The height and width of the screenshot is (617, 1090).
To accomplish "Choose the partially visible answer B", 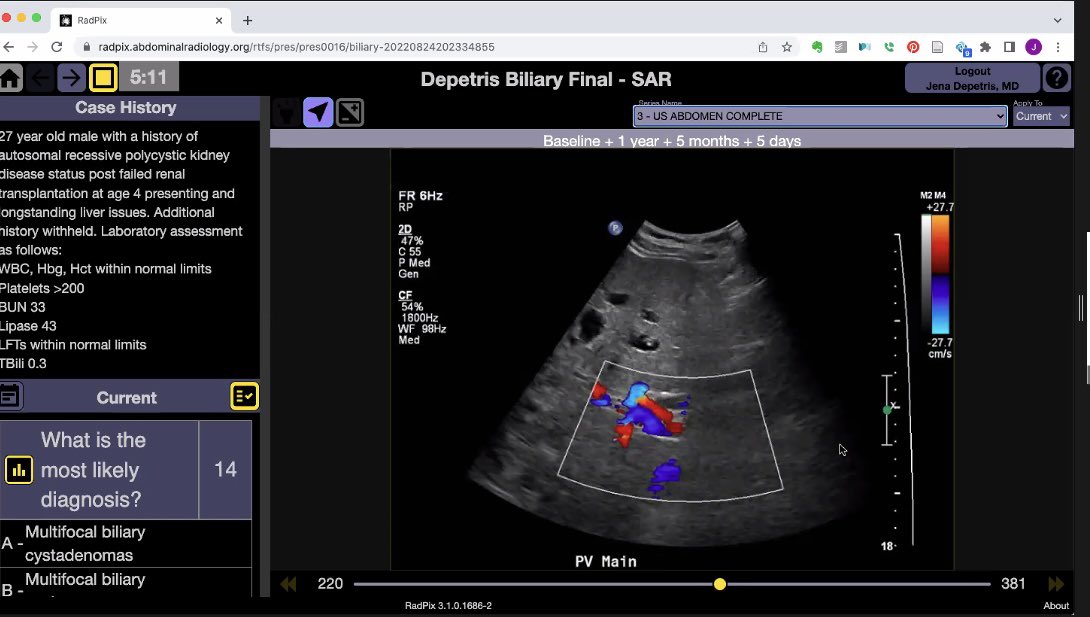I will click(x=126, y=582).
